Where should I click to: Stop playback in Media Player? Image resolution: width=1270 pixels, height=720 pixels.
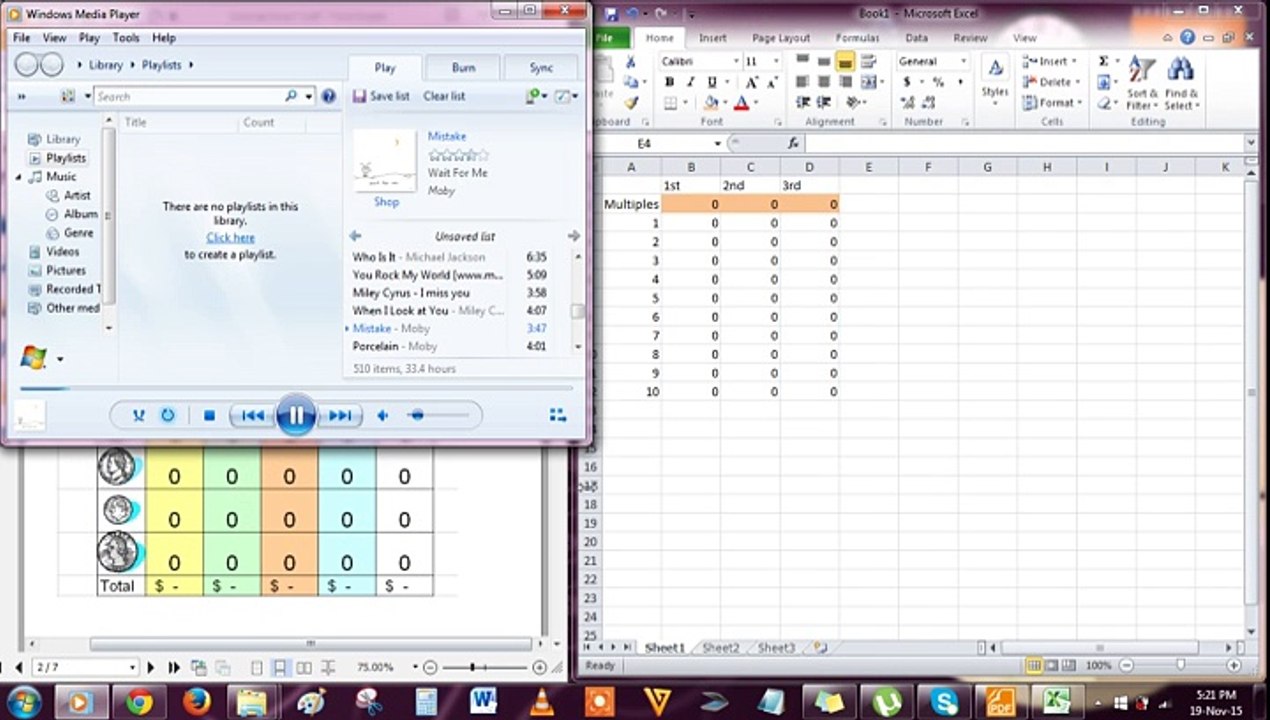point(209,415)
